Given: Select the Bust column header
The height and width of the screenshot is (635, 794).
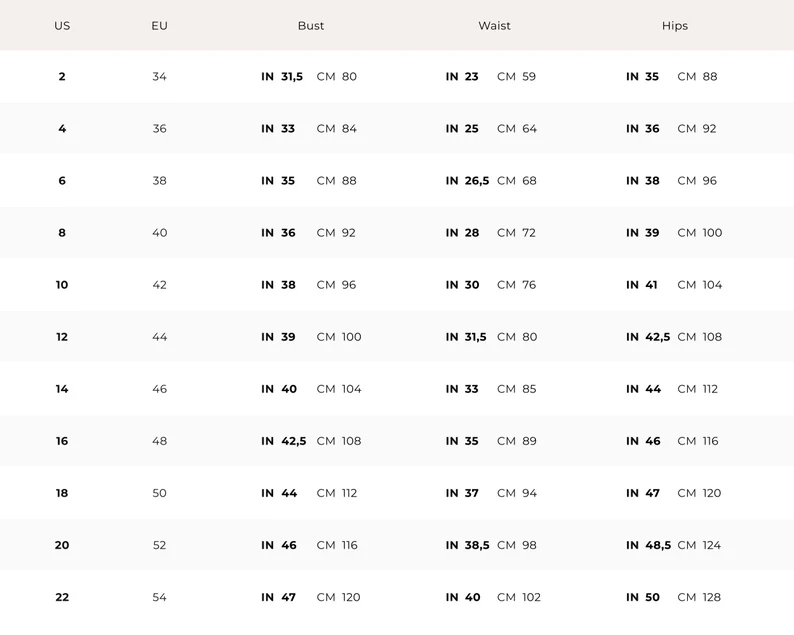Looking at the screenshot, I should (x=311, y=26).
